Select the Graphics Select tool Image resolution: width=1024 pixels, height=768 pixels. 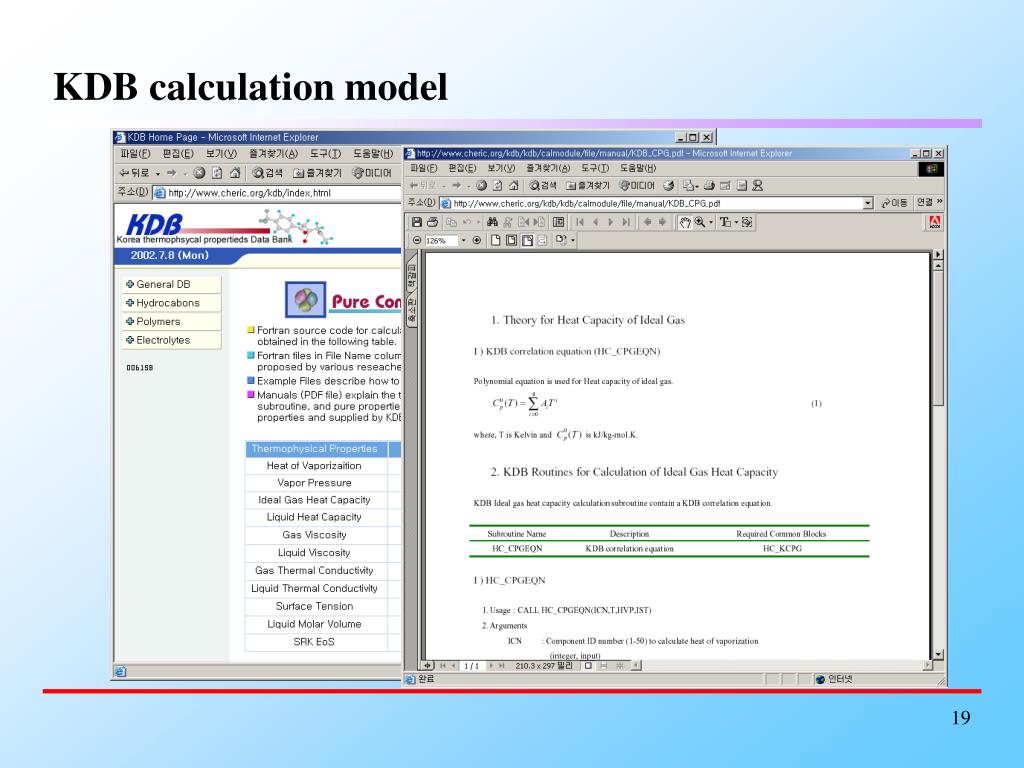[747, 222]
